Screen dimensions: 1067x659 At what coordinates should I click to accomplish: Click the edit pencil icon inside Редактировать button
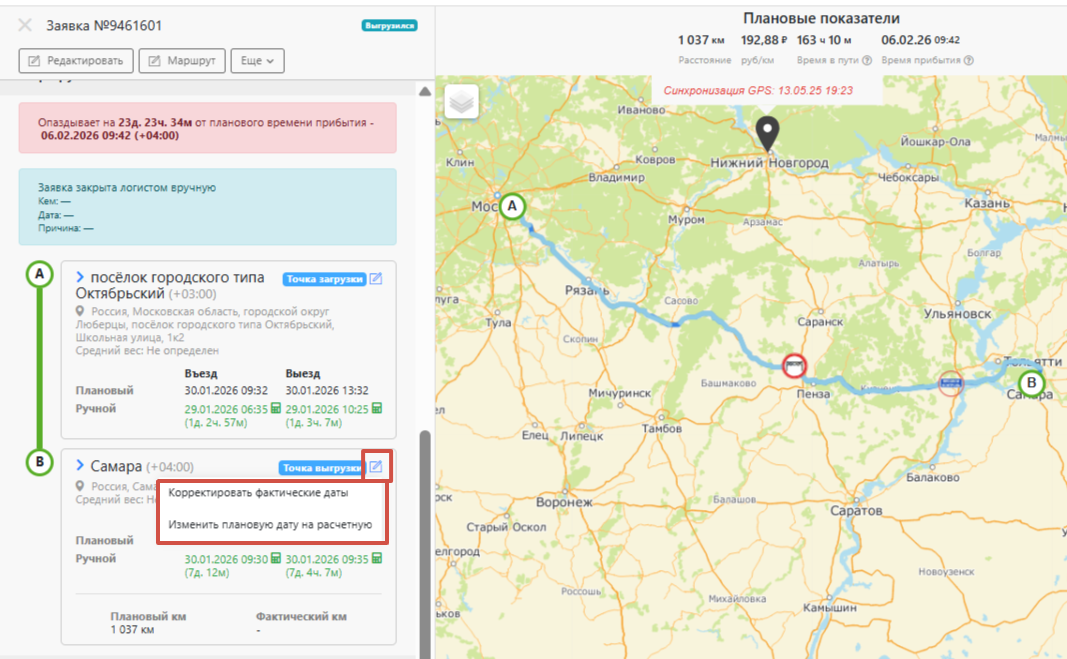click(34, 61)
